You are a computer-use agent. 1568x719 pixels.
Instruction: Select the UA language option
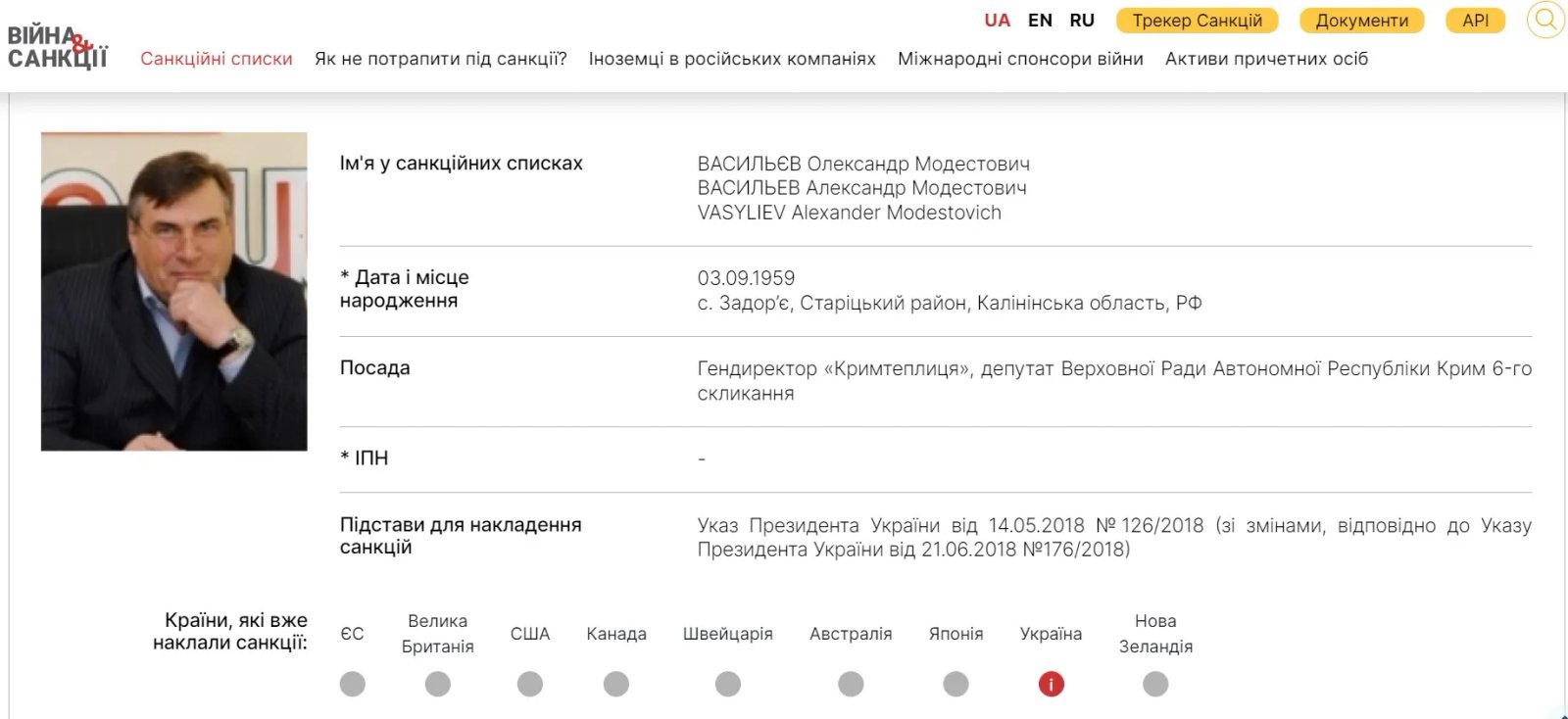click(998, 21)
